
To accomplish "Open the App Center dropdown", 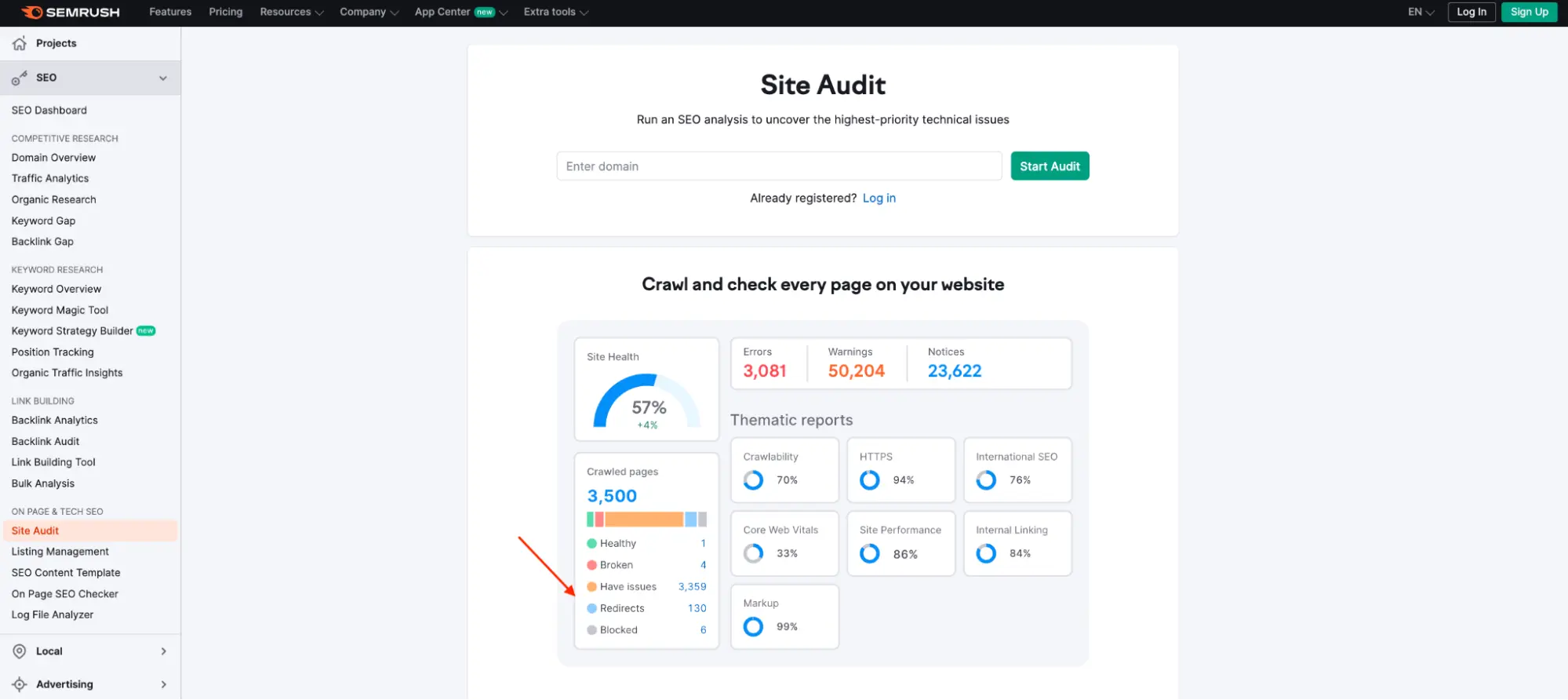I will tap(461, 12).
